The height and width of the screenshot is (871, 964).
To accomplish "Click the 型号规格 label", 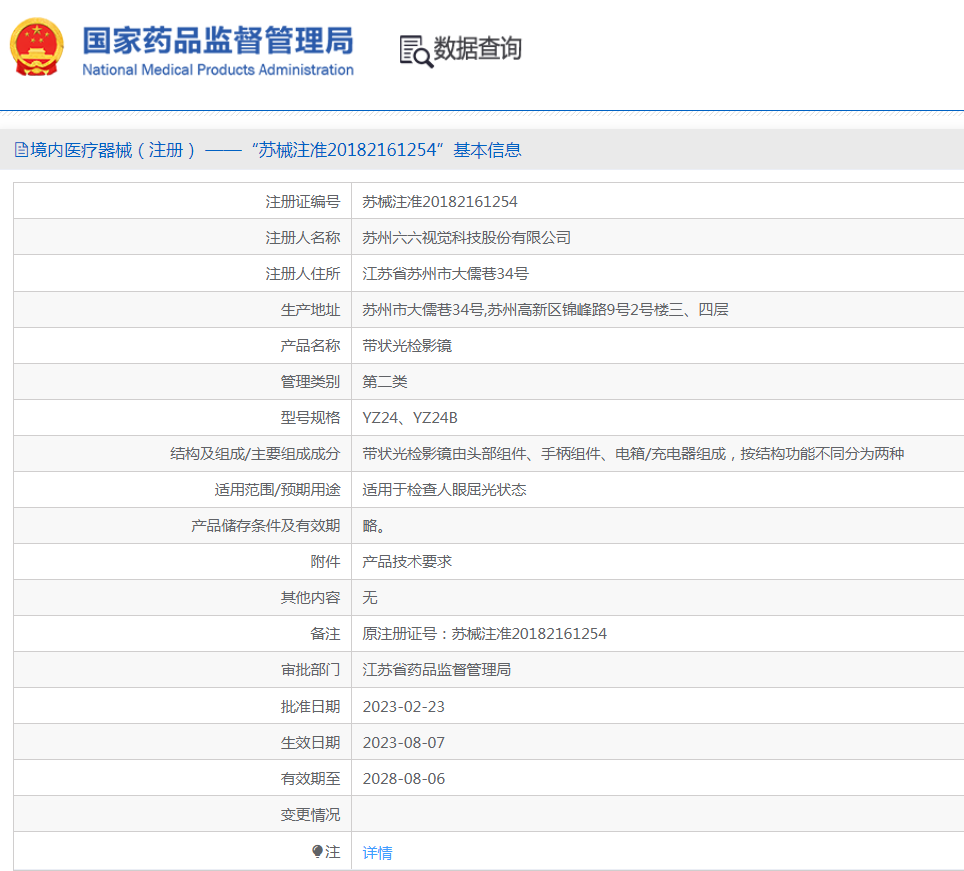I will 310,418.
